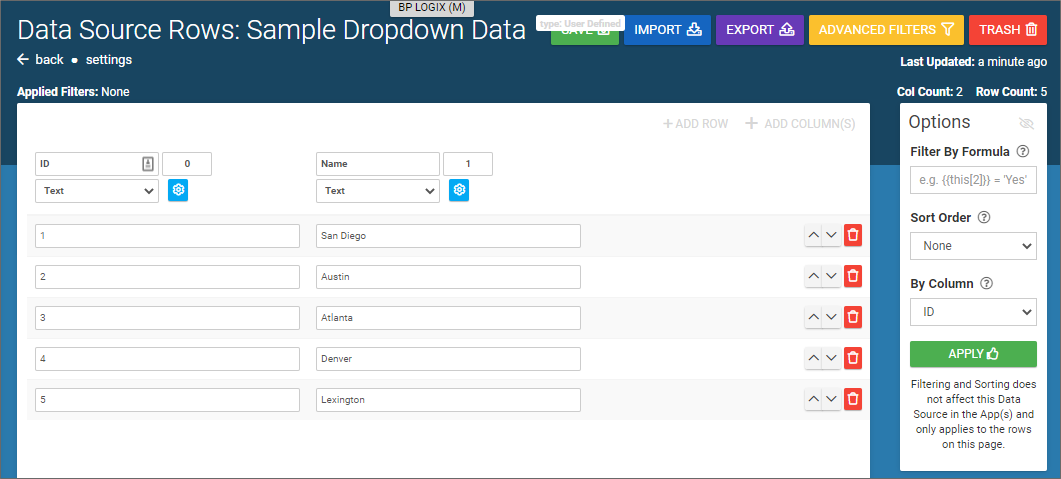The width and height of the screenshot is (1061, 479).
Task: Click the Denver name text field
Action: (448, 358)
